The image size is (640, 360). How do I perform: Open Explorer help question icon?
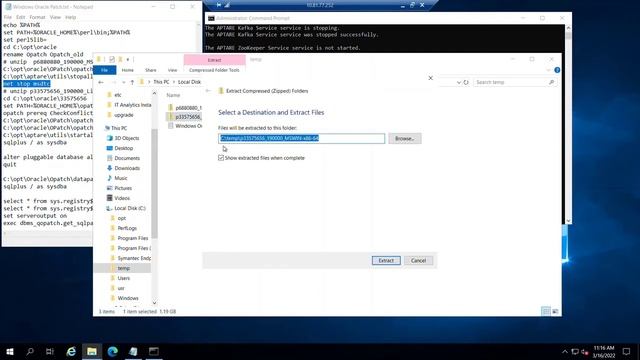(557, 70)
